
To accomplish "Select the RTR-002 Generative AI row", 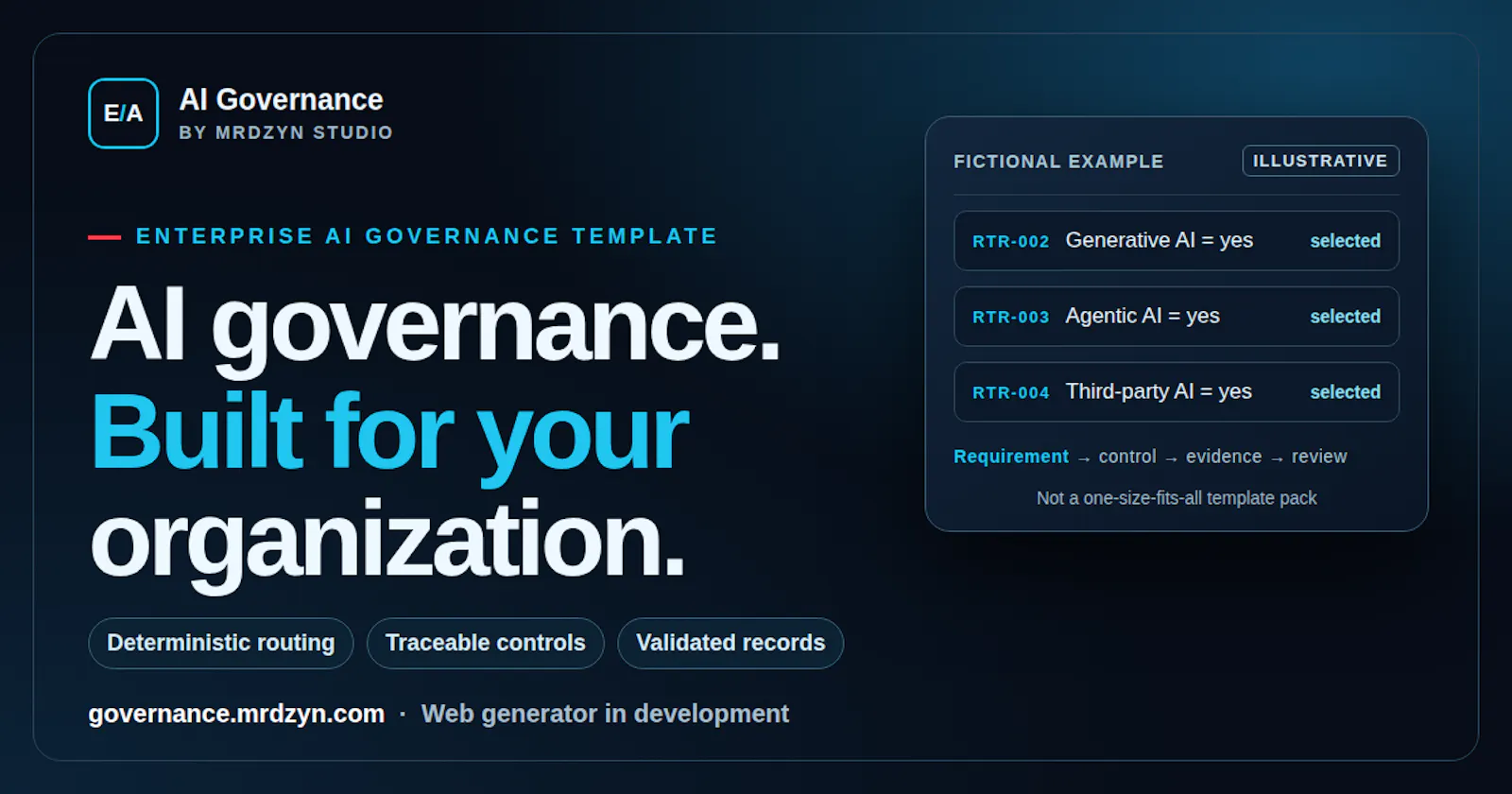I will point(1177,241).
